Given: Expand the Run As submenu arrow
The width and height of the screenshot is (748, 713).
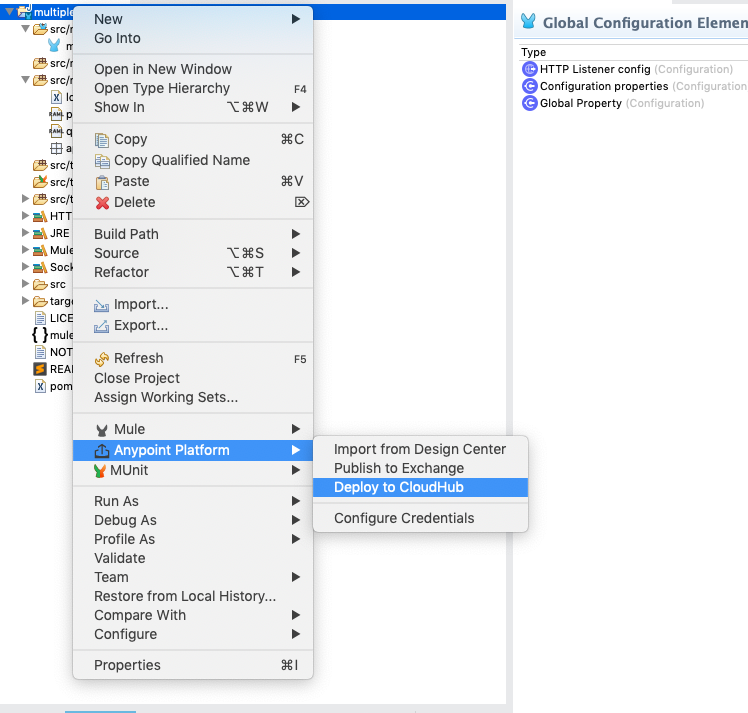Looking at the screenshot, I should [x=296, y=501].
